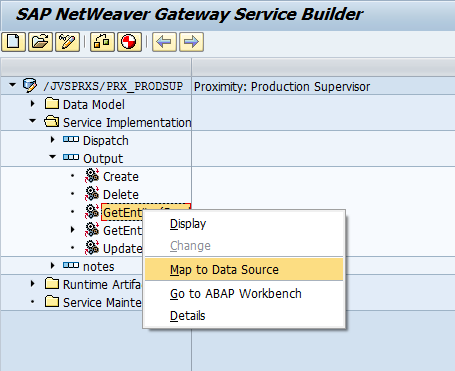The width and height of the screenshot is (455, 371).
Task: Click the right arrow navigation icon
Action: (x=191, y=42)
